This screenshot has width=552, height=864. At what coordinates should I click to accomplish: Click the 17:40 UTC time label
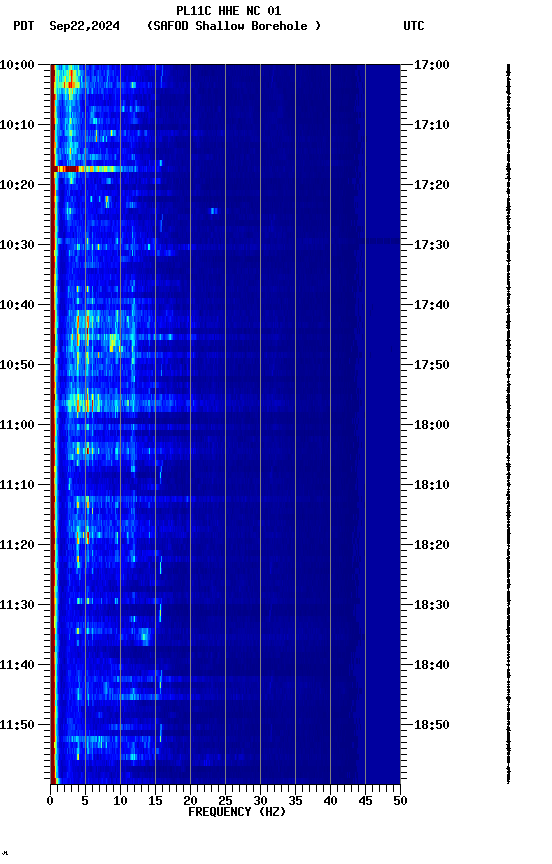pyautogui.click(x=432, y=305)
